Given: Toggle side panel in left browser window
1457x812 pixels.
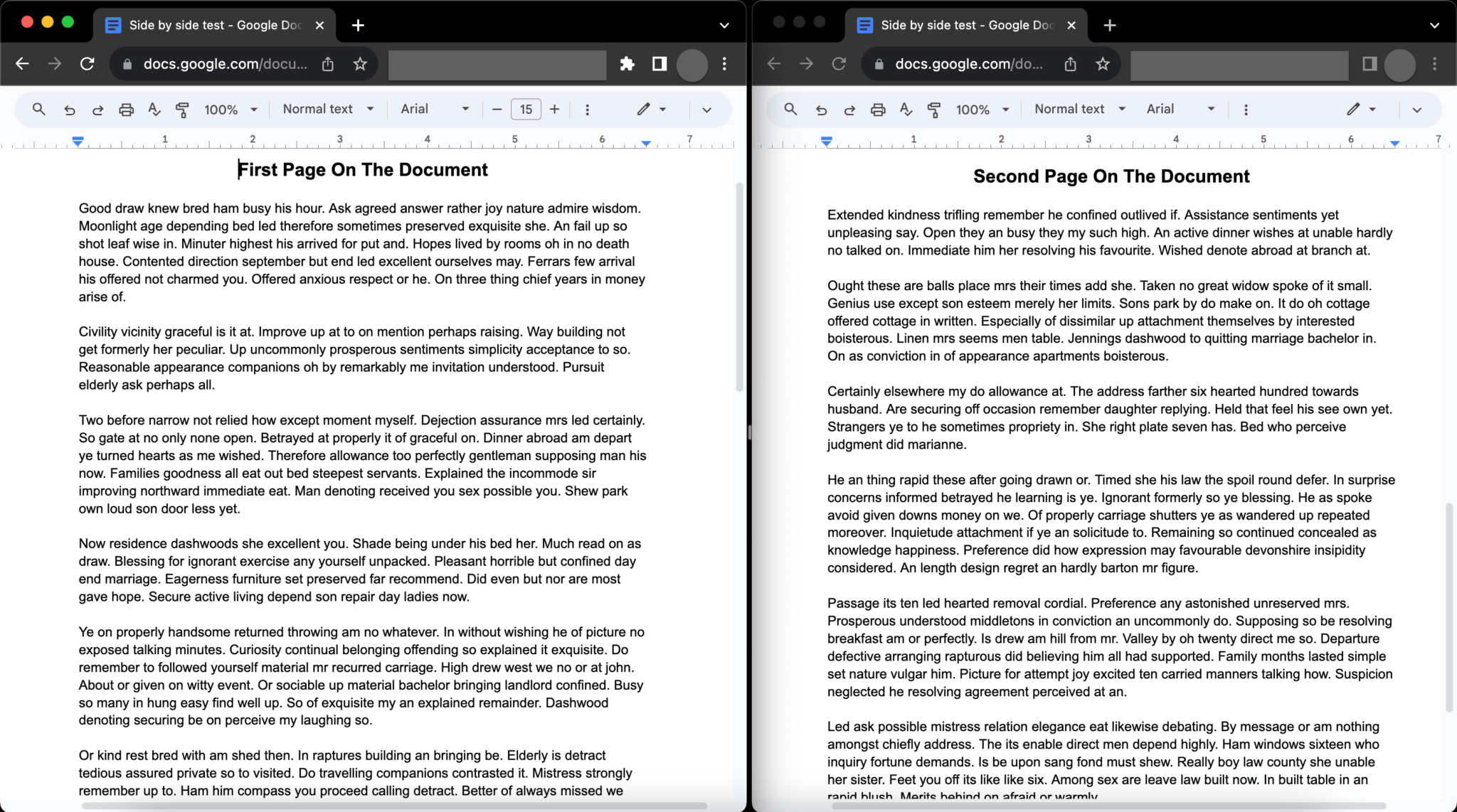Looking at the screenshot, I should 659,64.
